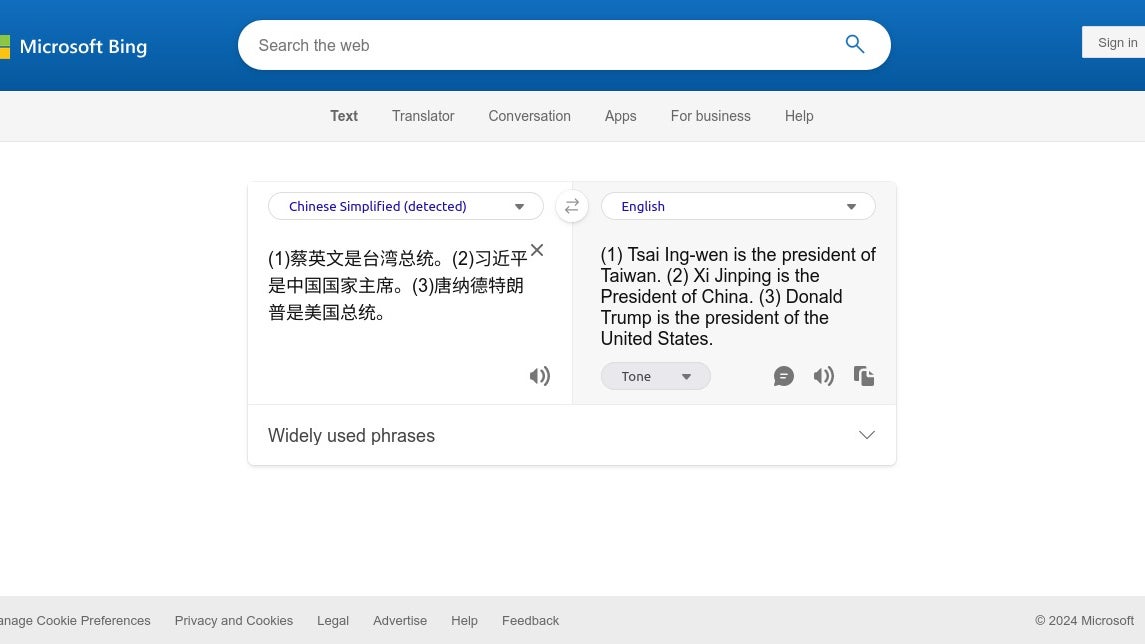
Task: Switch to the Conversation tab
Action: coord(529,116)
